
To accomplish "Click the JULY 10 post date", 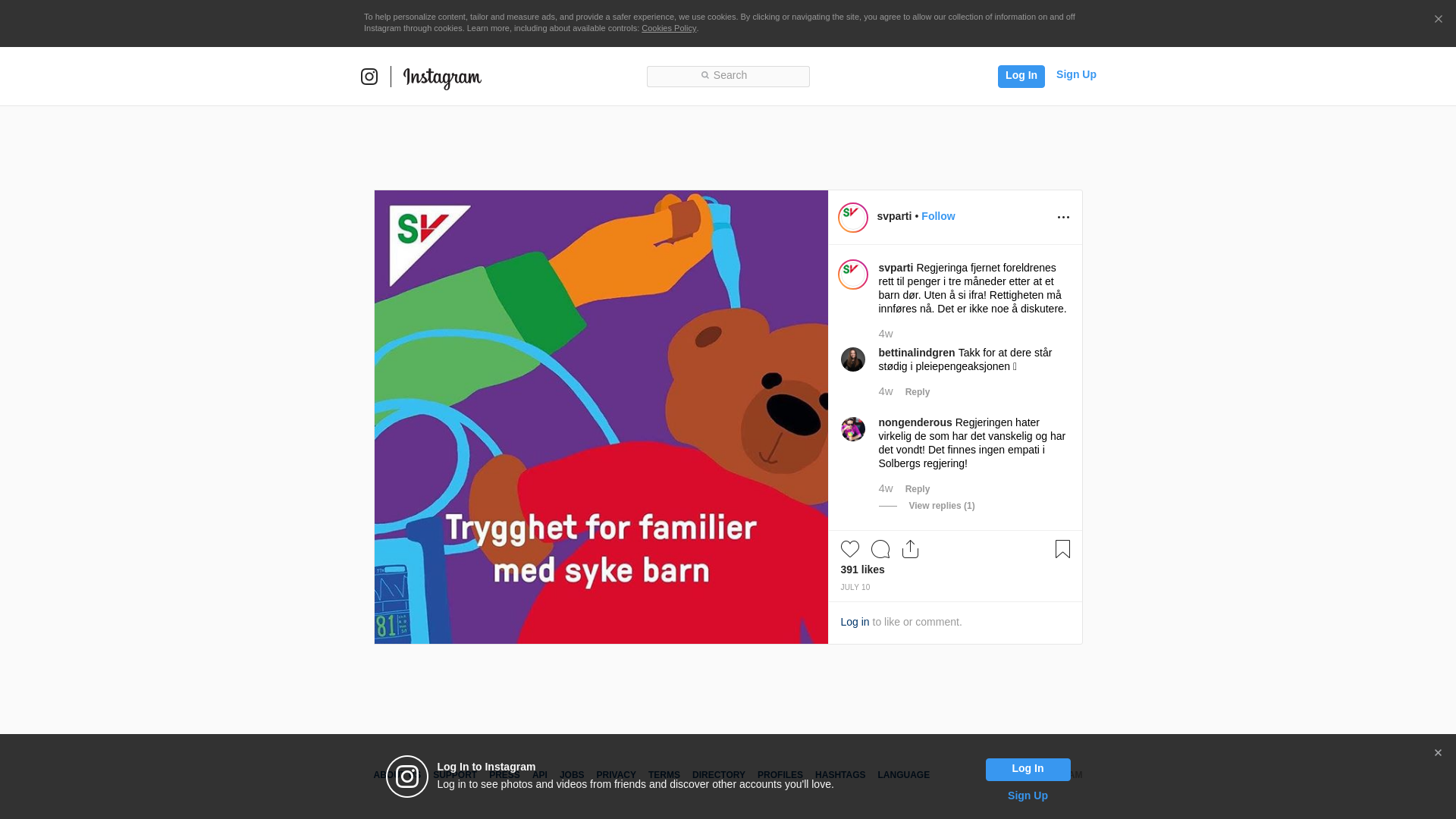I will [x=855, y=588].
